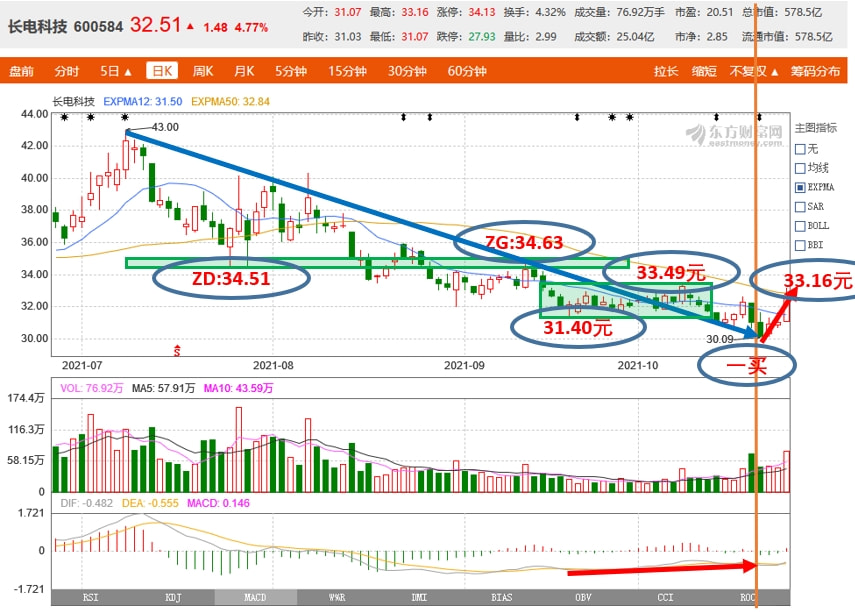Screen dimensions: 855x612
Task: Switch to the 月K monthly tab
Action: pos(244,71)
